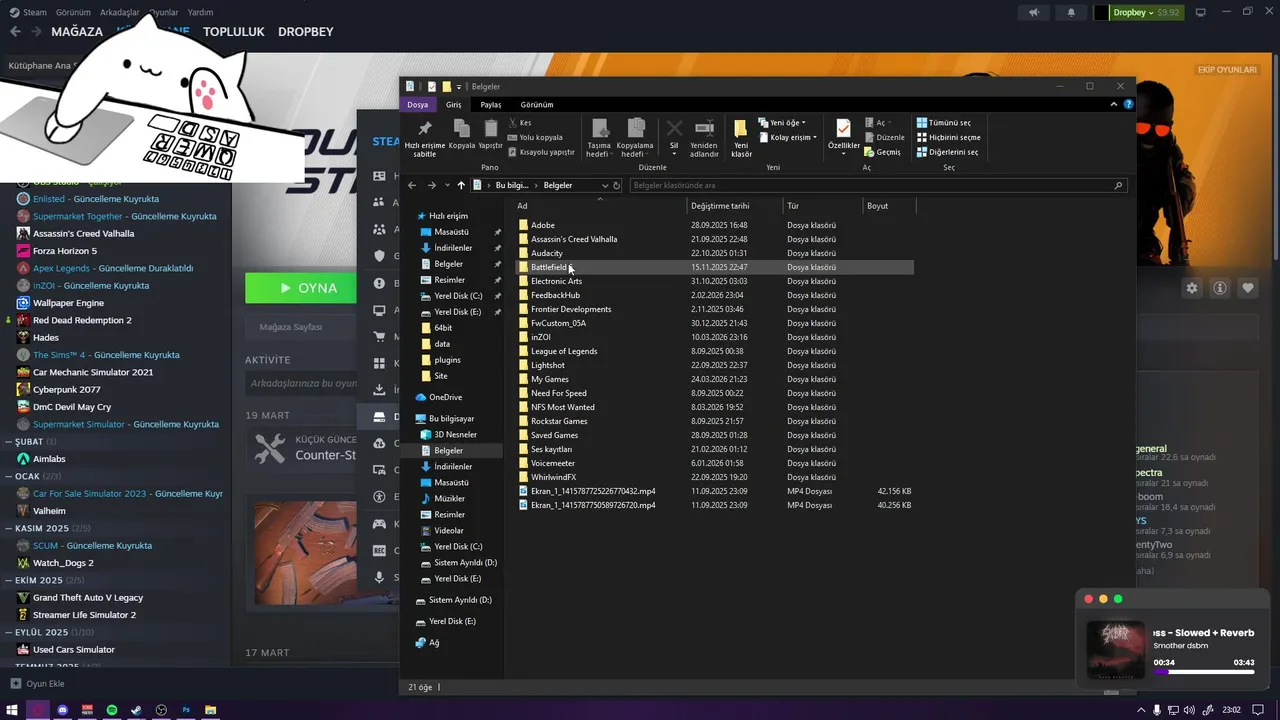Open the Yardım menu in Steam

point(200,12)
